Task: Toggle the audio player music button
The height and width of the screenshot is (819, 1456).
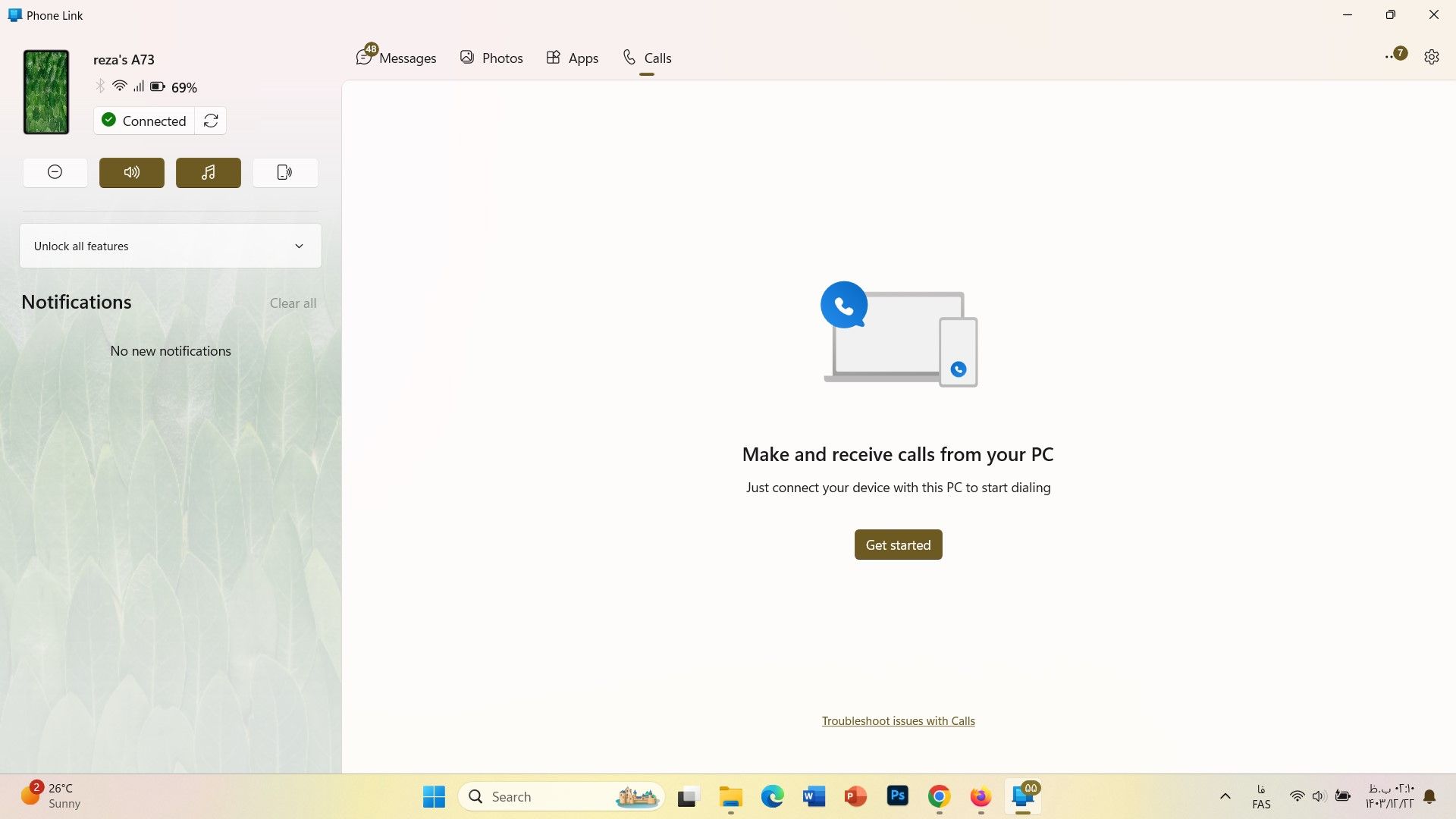Action: 209,173
